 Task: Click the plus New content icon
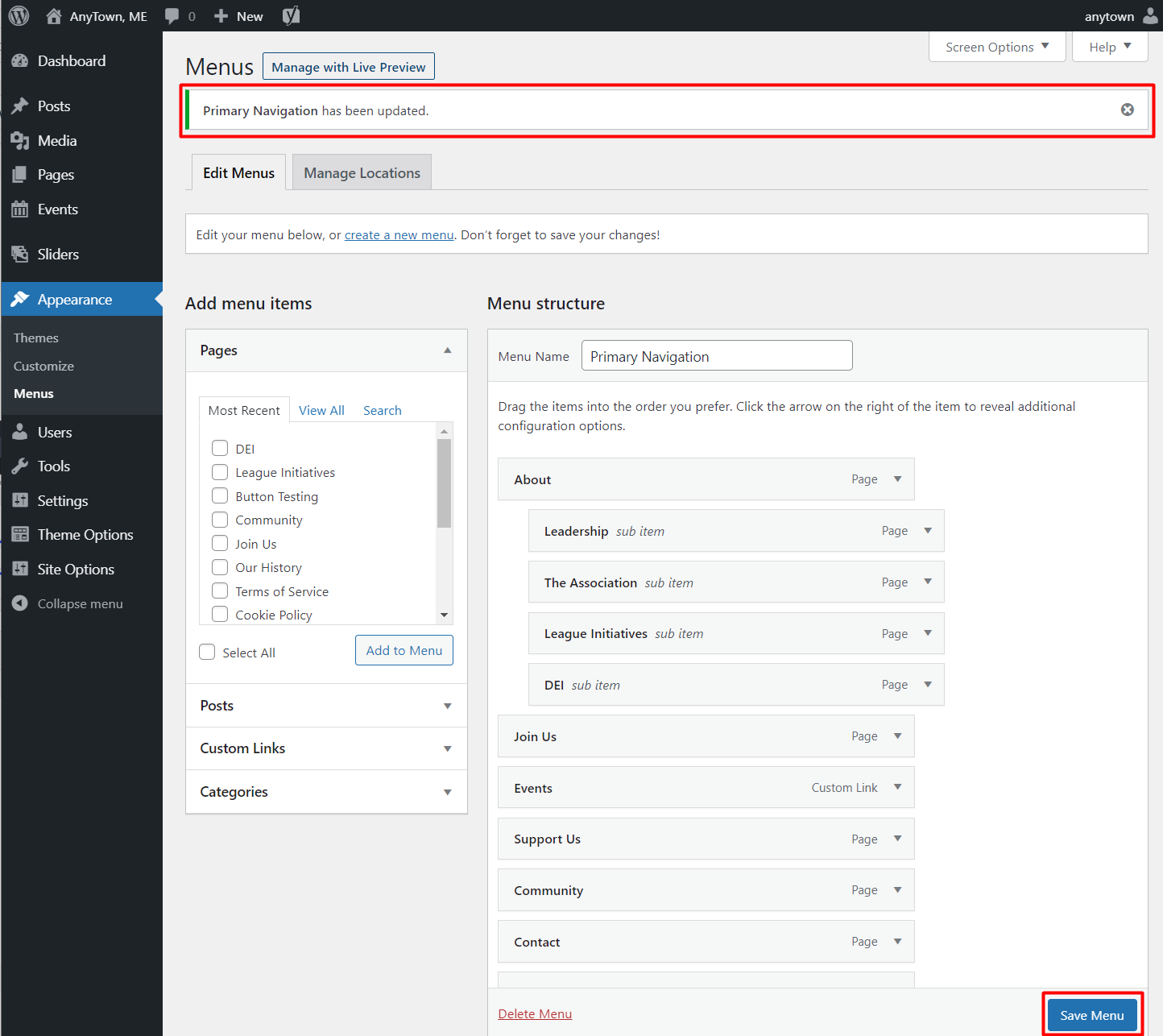[x=221, y=16]
